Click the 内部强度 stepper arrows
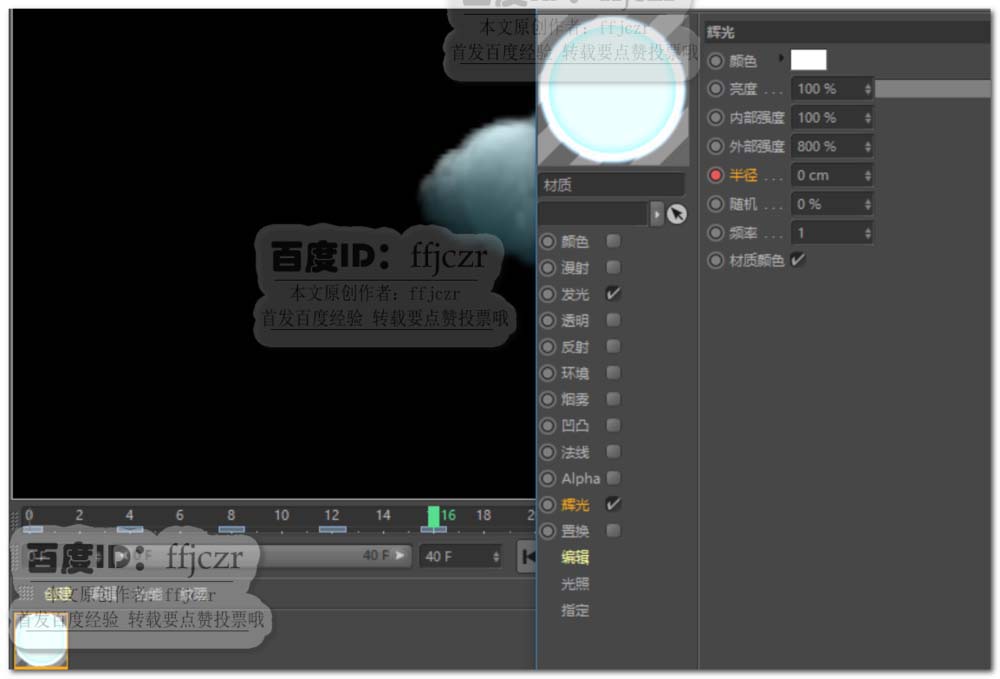This screenshot has width=1000, height=679. 867,118
